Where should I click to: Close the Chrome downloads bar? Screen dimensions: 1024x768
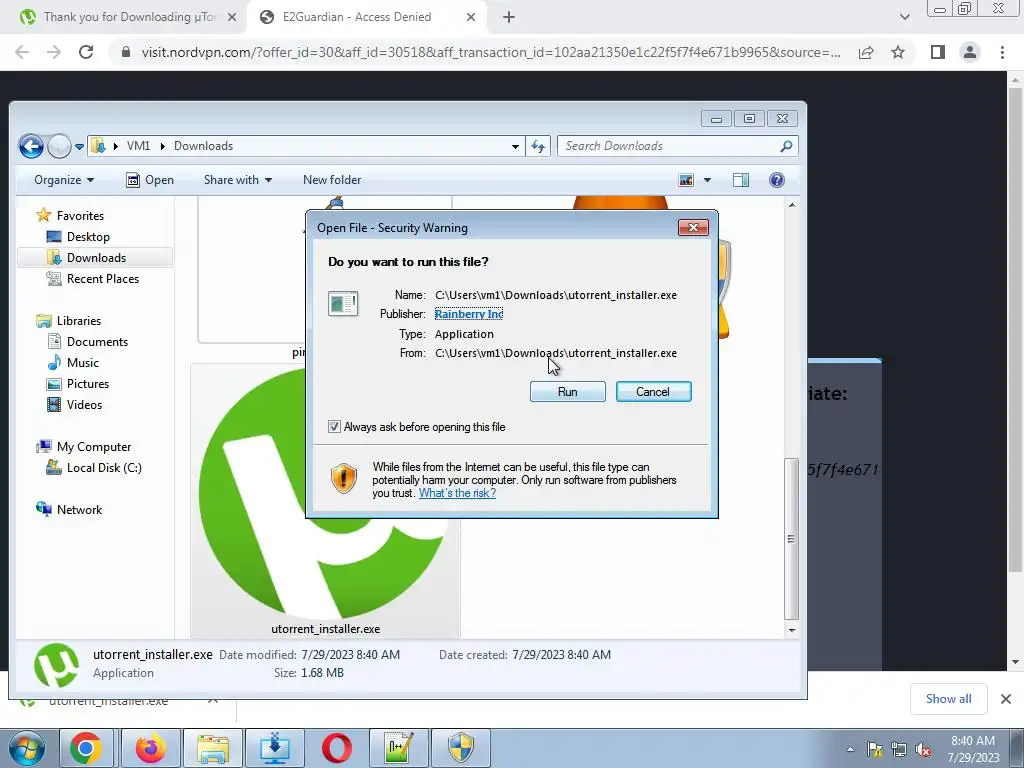pyautogui.click(x=1006, y=699)
